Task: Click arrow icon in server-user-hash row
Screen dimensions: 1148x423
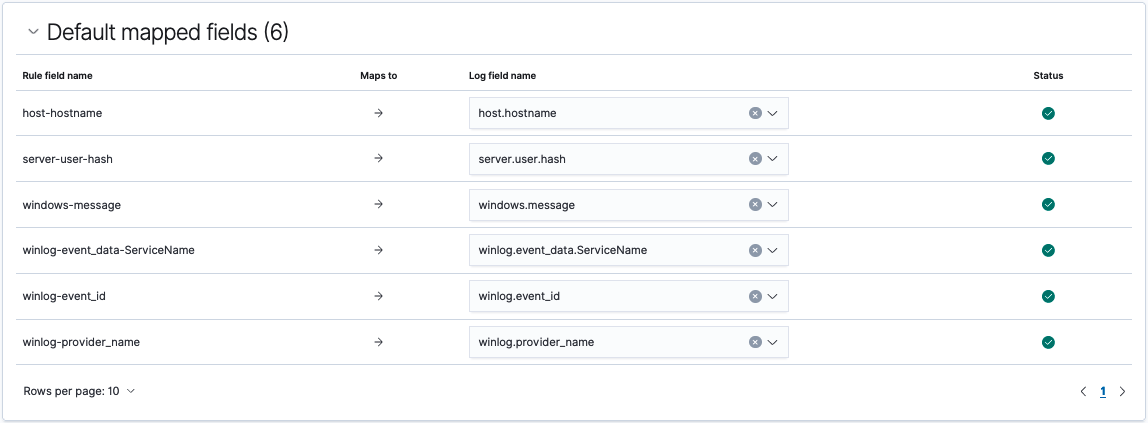Action: 379,159
